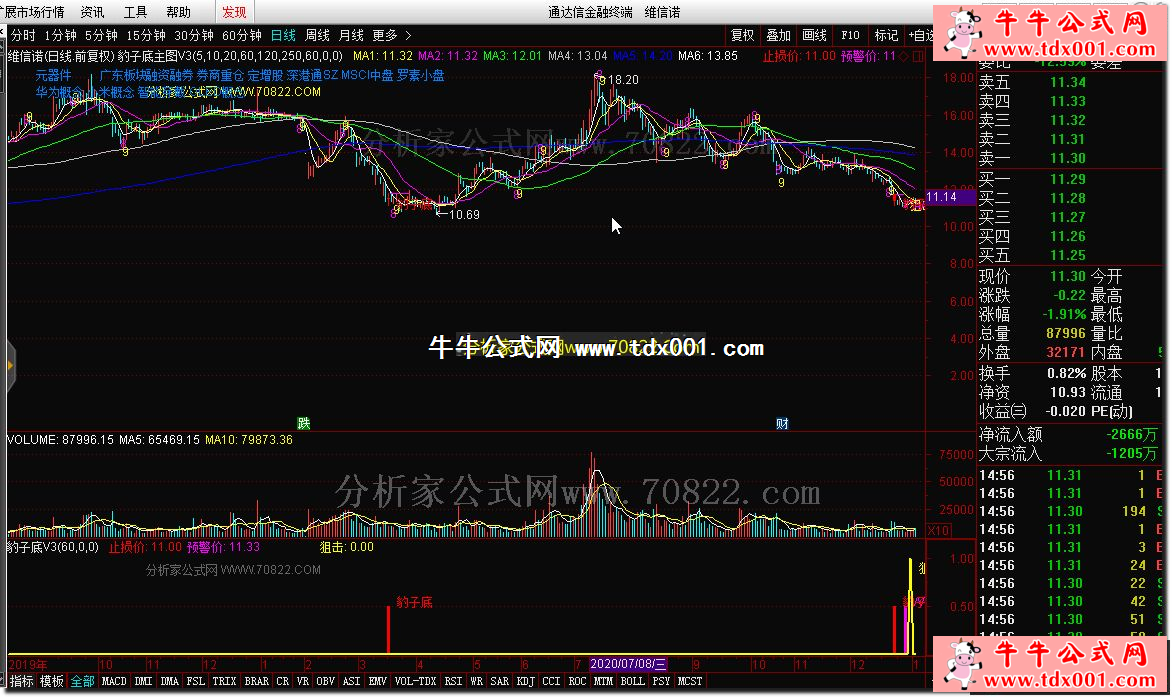
Task: Click the 定增股 concept tag
Action: (x=265, y=75)
